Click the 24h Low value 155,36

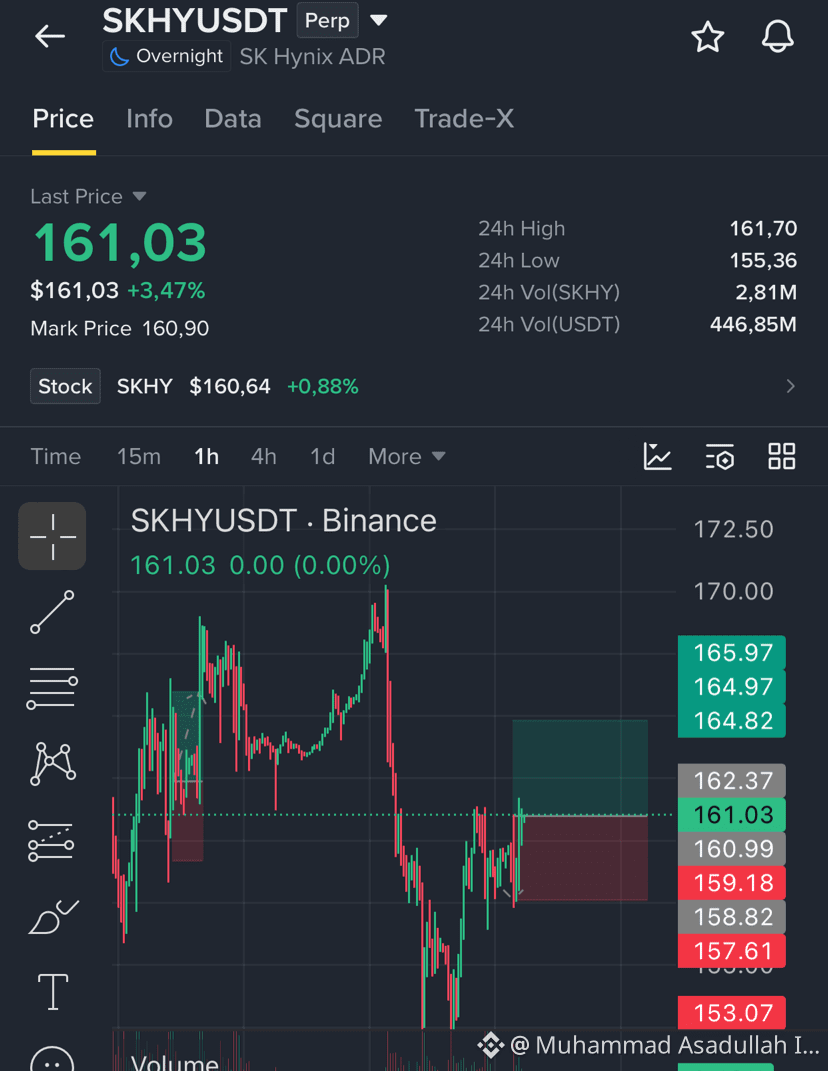763,260
